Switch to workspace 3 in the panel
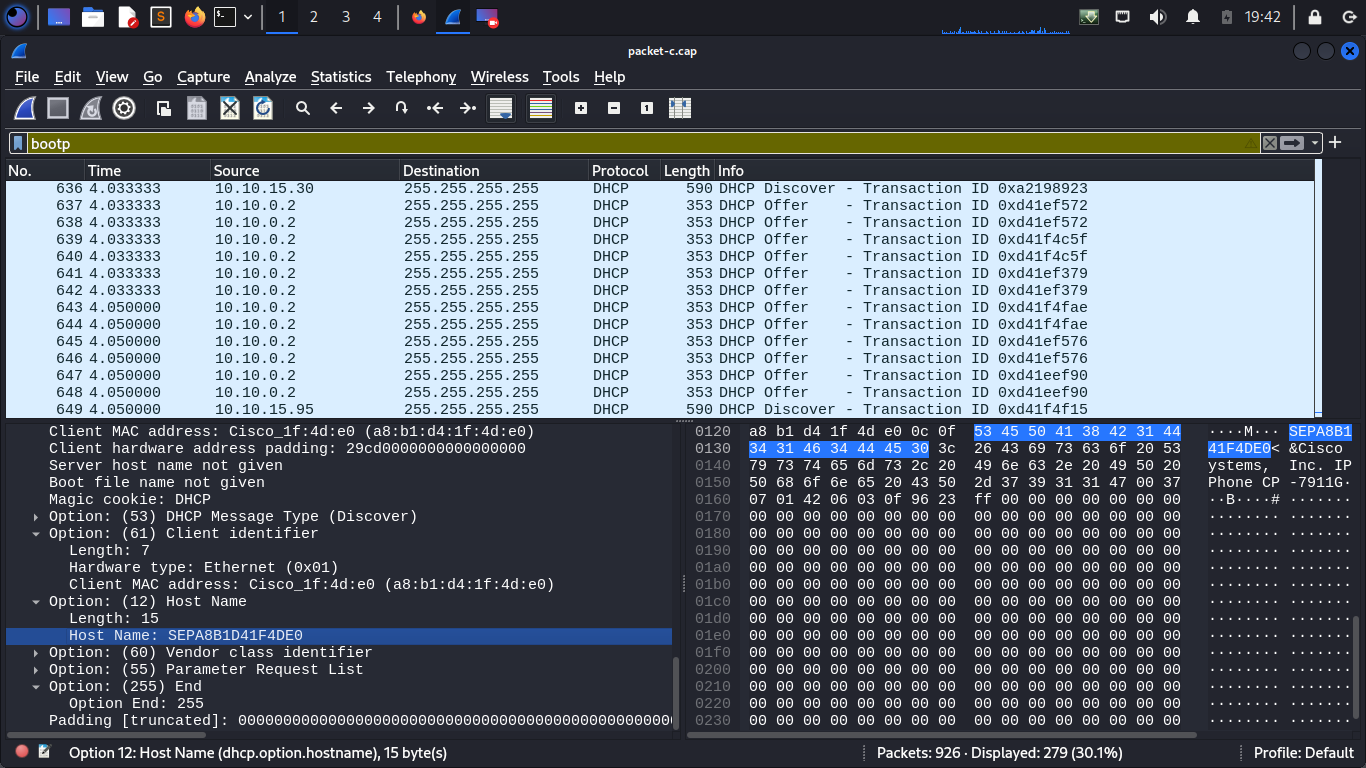This screenshot has width=1366, height=768. [x=345, y=17]
